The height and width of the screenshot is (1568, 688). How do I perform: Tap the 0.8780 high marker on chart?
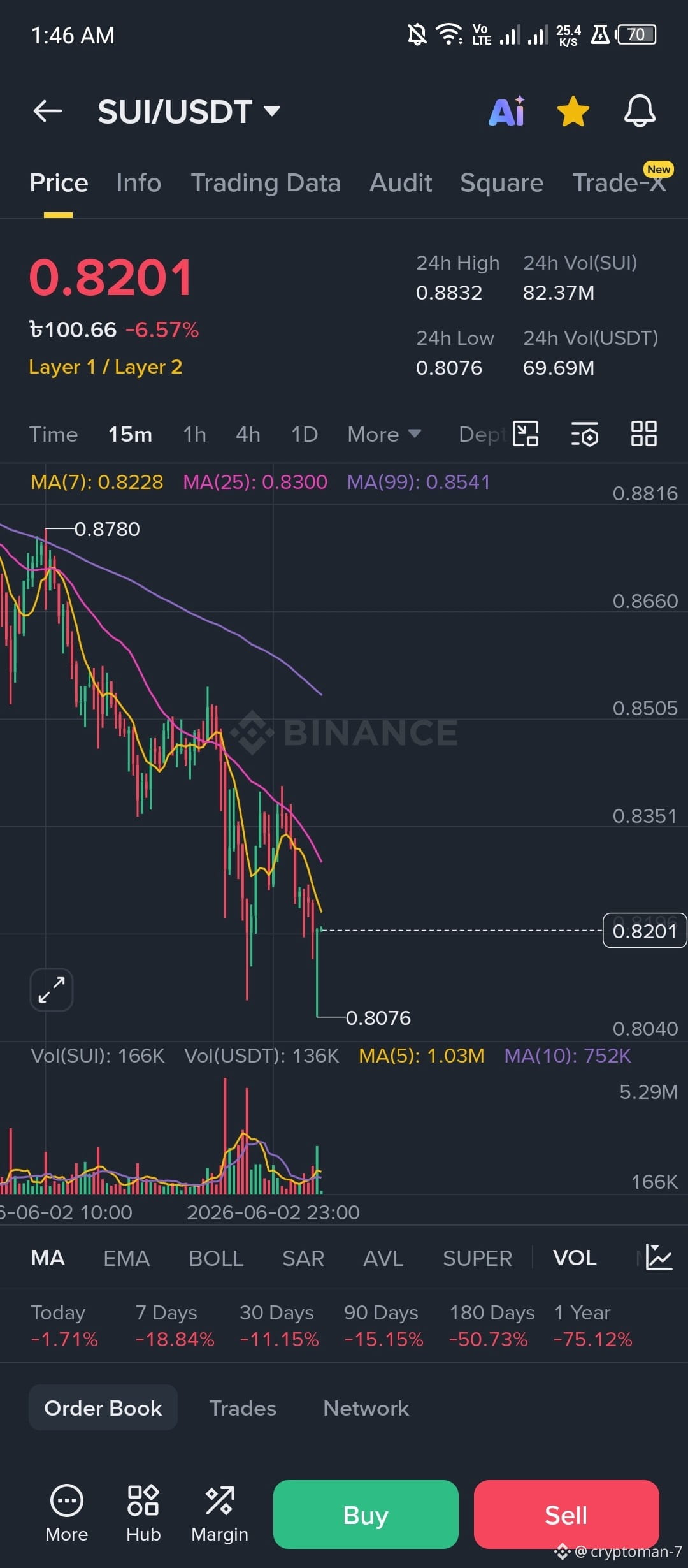107,529
